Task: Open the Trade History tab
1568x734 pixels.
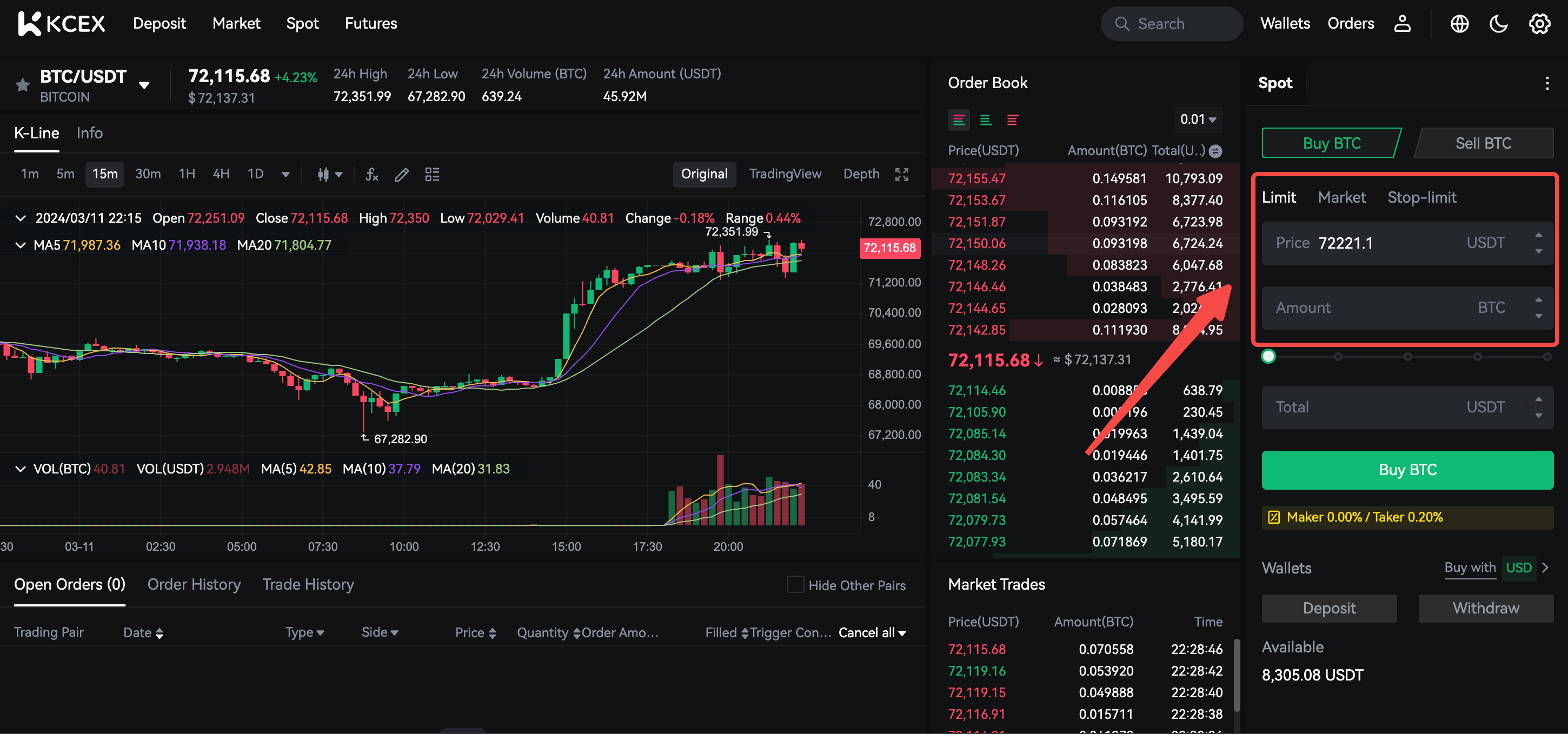Action: pos(308,585)
